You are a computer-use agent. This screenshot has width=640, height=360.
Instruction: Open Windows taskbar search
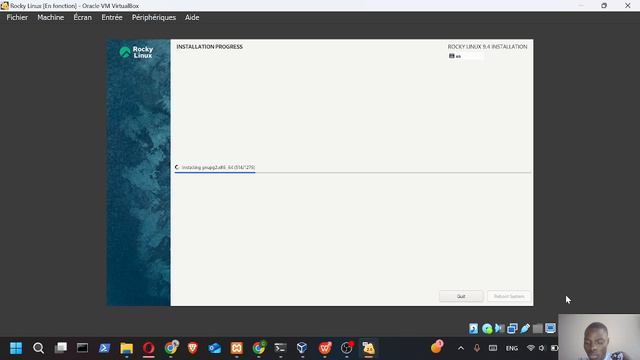pos(38,348)
